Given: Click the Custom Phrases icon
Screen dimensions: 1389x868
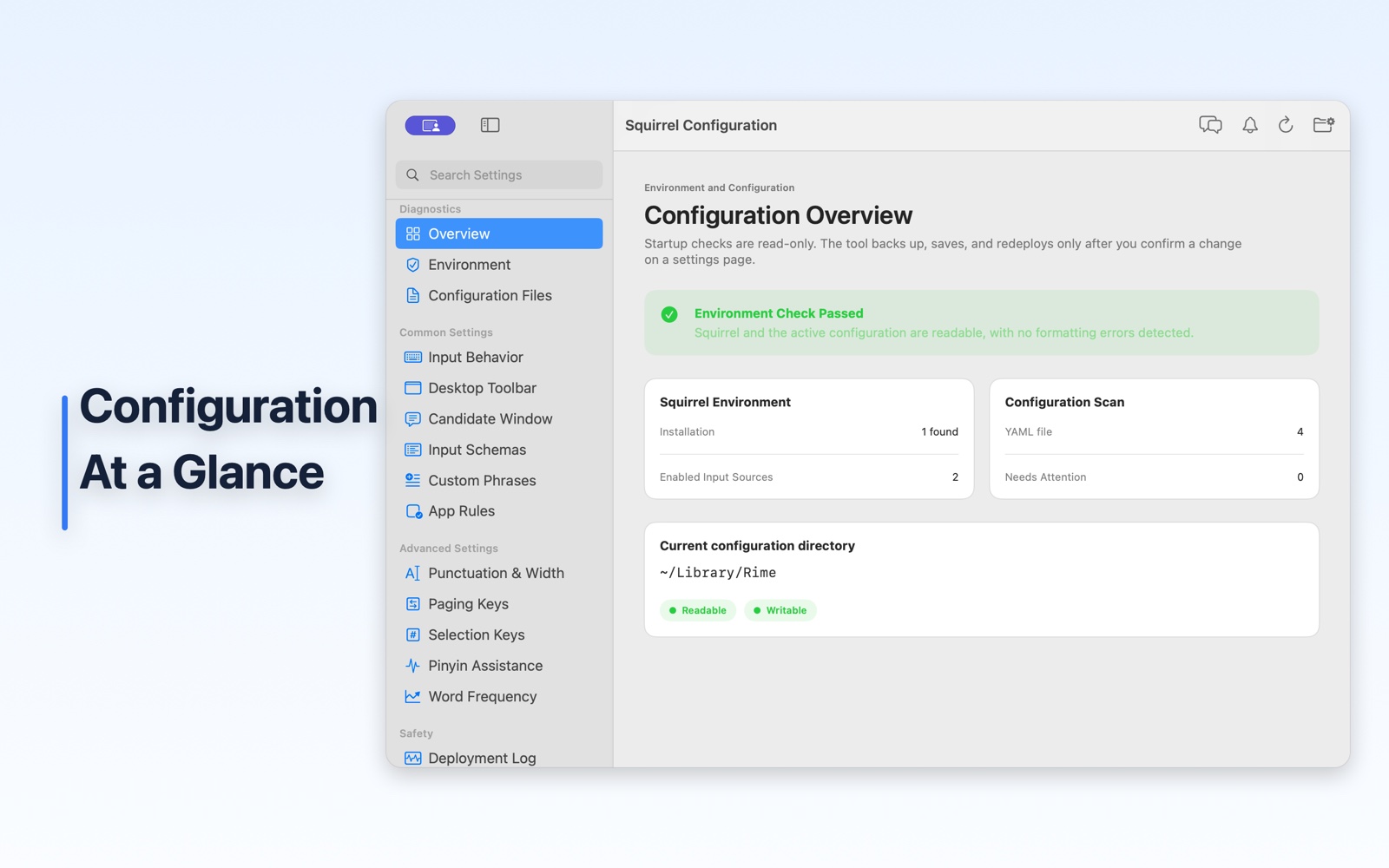Looking at the screenshot, I should (413, 481).
